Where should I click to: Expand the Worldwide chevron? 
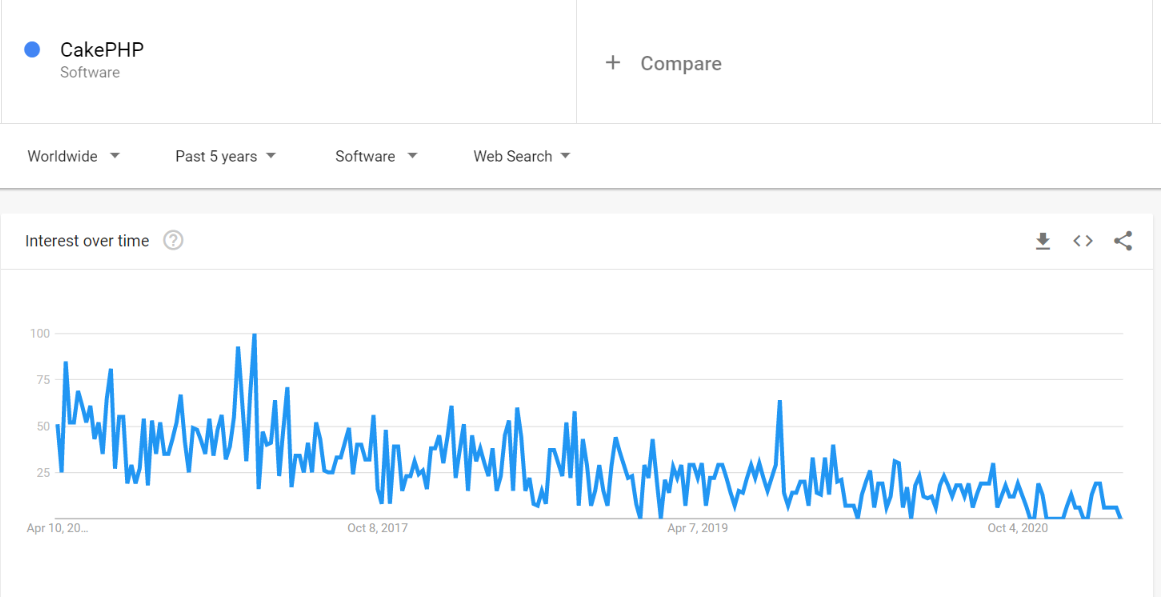(x=115, y=156)
